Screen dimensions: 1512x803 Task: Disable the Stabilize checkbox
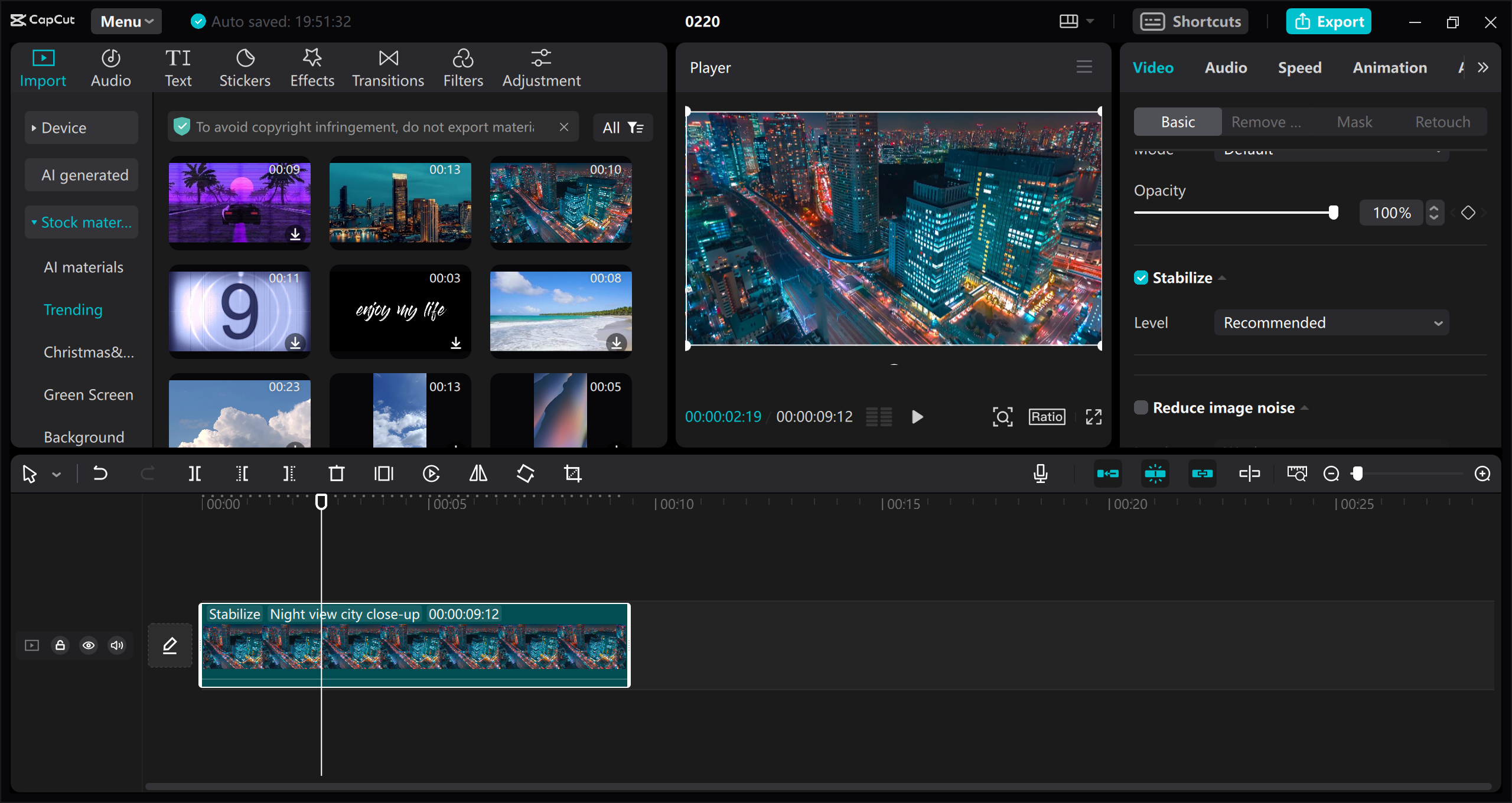point(1141,277)
